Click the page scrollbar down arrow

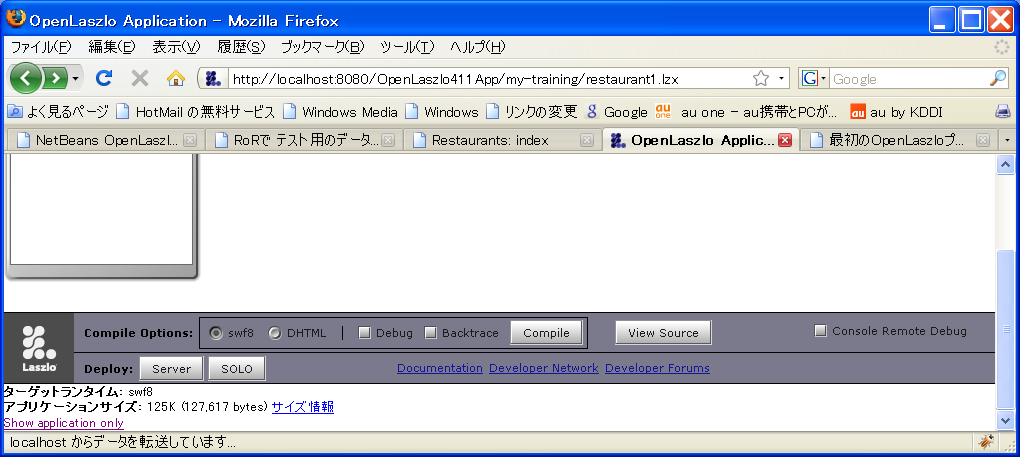point(1005,419)
